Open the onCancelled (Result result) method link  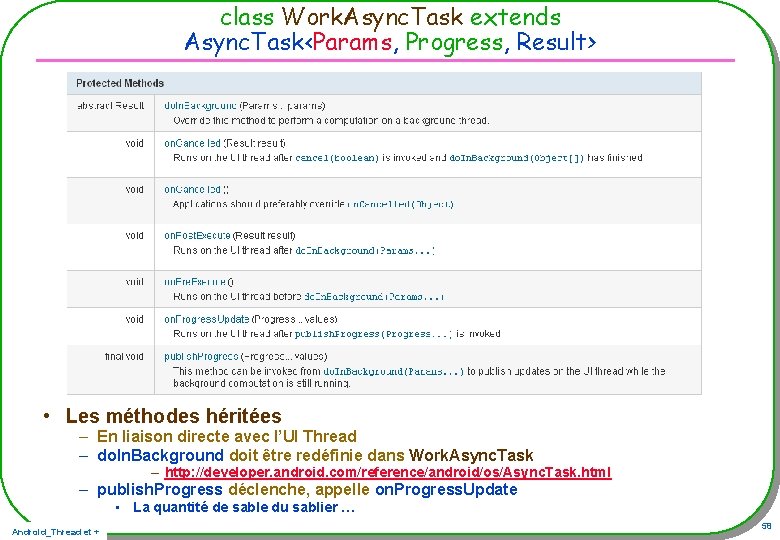pos(193,144)
